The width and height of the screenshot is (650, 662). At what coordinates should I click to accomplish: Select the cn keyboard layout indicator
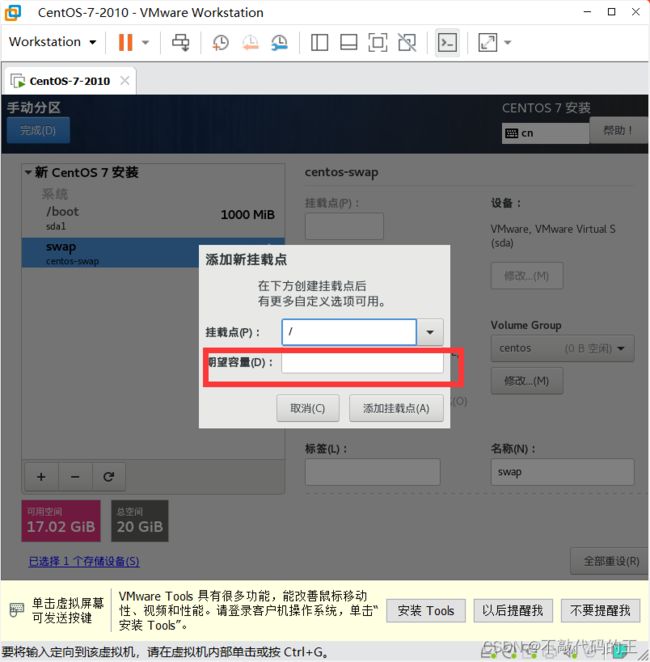(x=545, y=133)
